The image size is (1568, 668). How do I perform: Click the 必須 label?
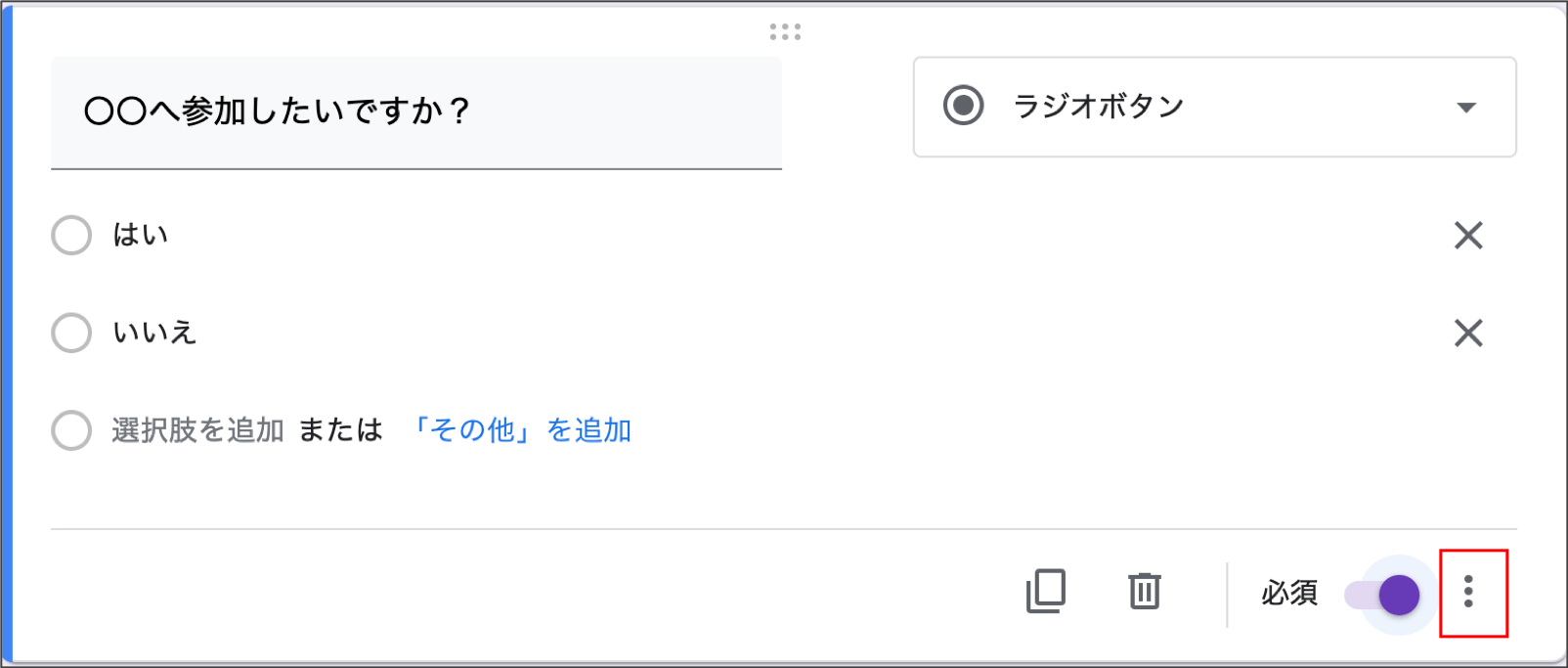[1289, 593]
